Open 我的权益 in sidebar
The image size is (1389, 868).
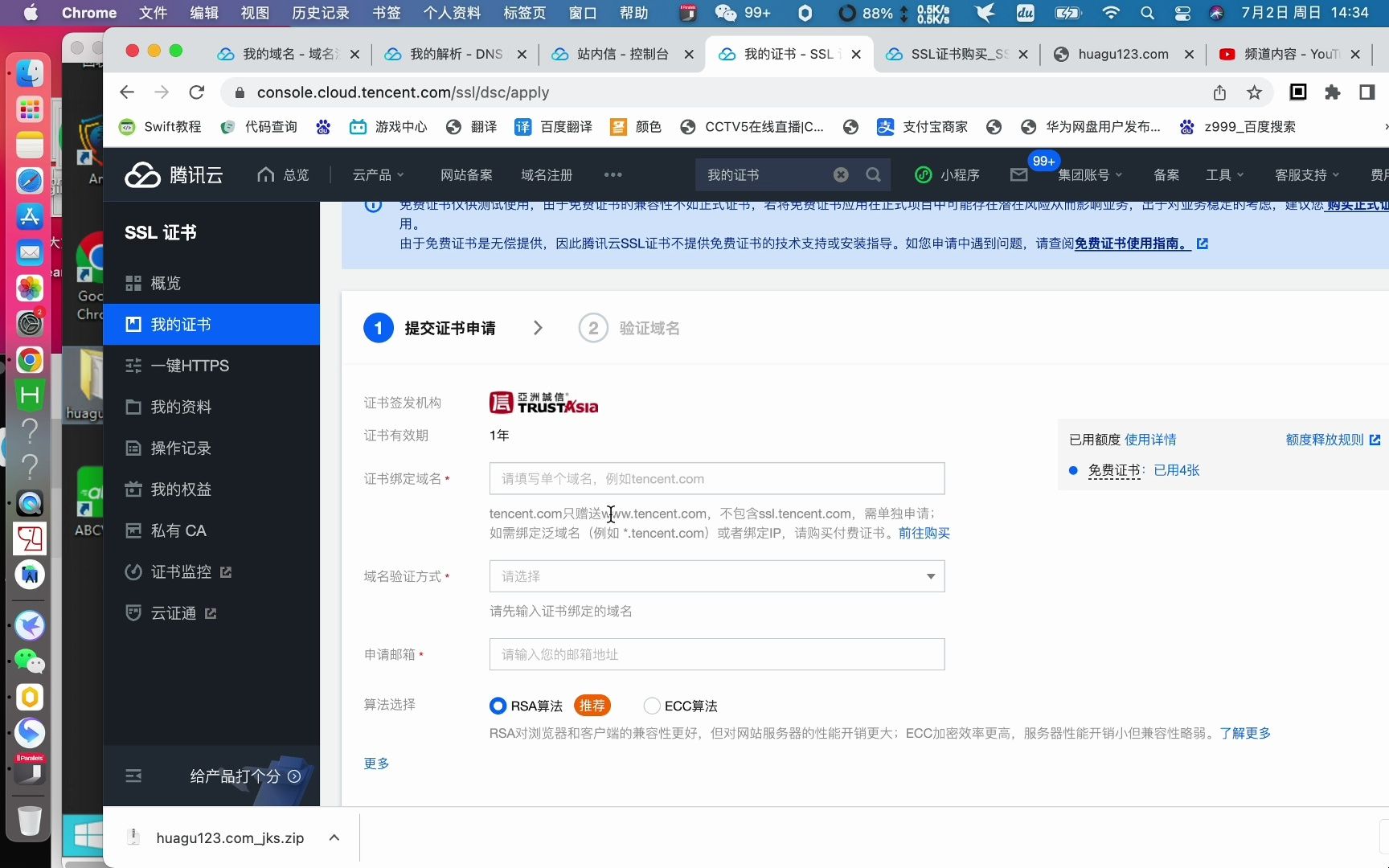211,489
